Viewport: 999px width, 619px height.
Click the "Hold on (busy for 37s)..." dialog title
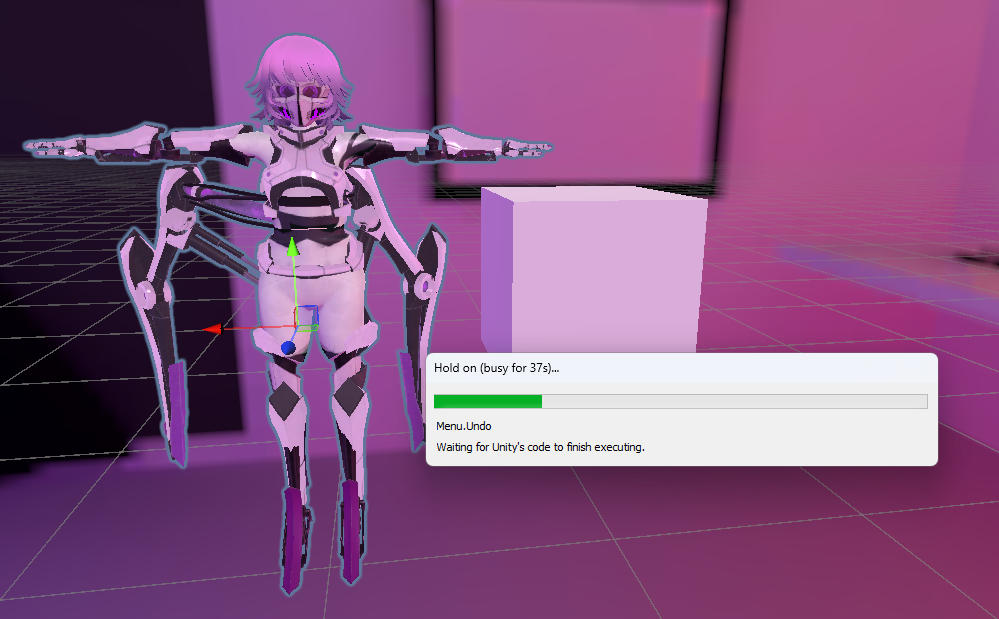coord(496,367)
